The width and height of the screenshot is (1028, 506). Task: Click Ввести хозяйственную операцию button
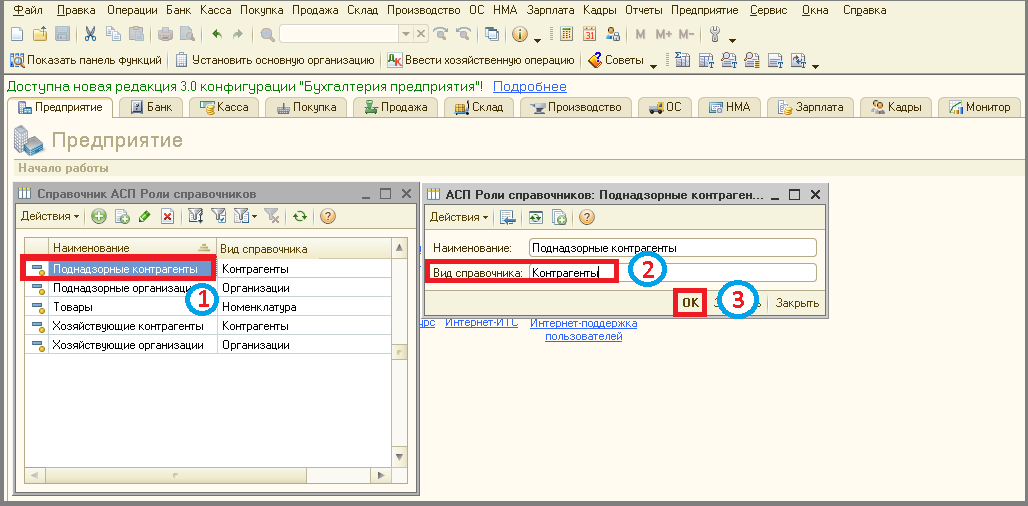[x=481, y=60]
